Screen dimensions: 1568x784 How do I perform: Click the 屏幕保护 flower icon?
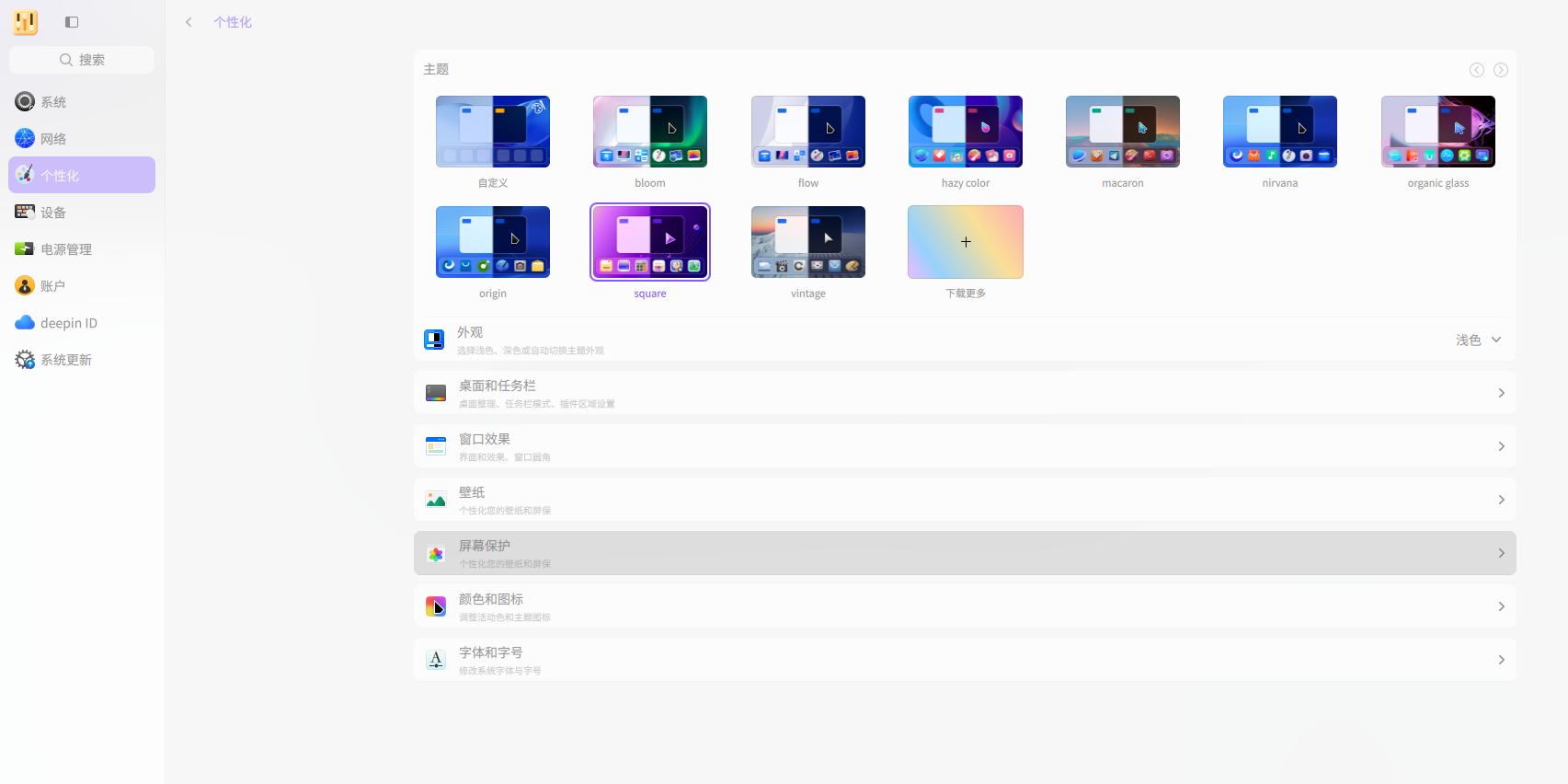coord(436,553)
